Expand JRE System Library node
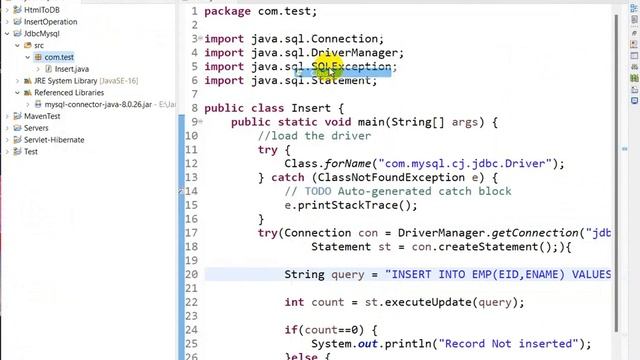The height and width of the screenshot is (360, 640). pyautogui.click(x=17, y=81)
